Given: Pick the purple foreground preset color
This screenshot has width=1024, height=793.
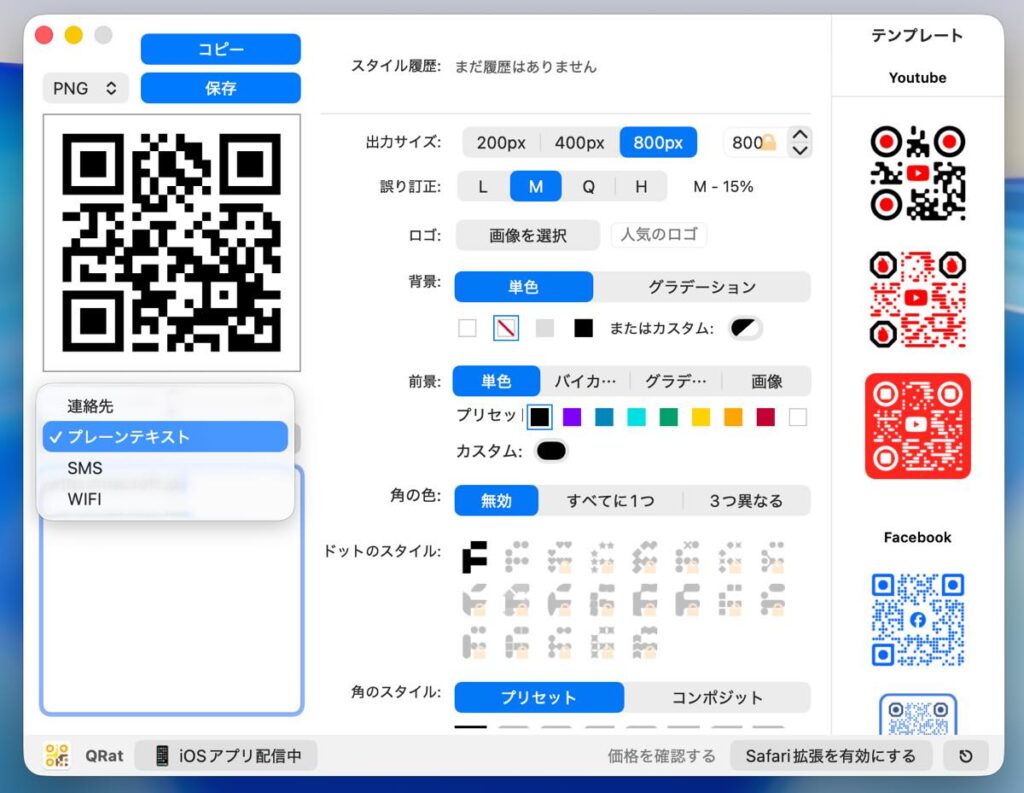Looking at the screenshot, I should [x=572, y=417].
